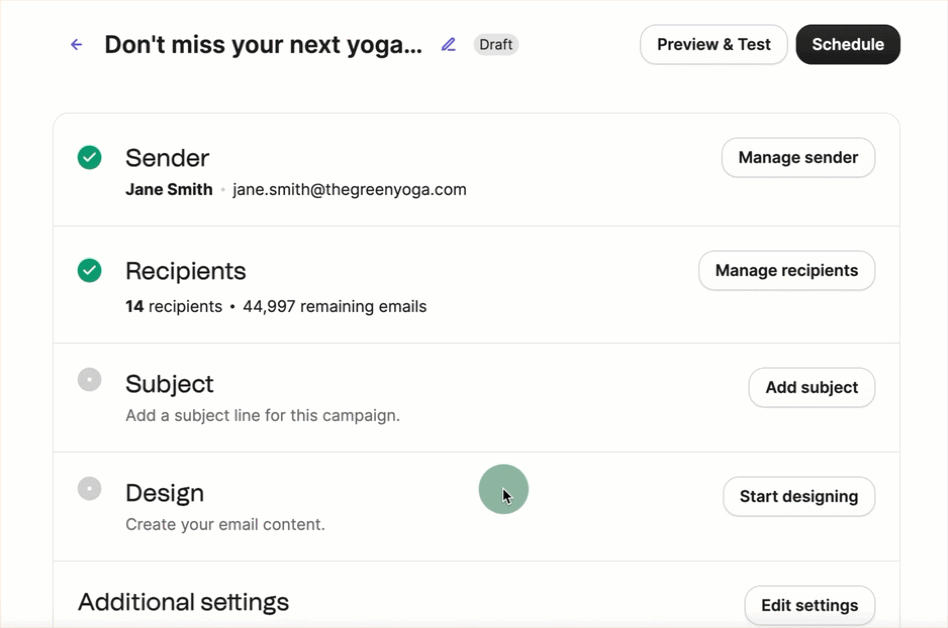This screenshot has width=948, height=628.
Task: Click the Additional settings heading
Action: [183, 602]
